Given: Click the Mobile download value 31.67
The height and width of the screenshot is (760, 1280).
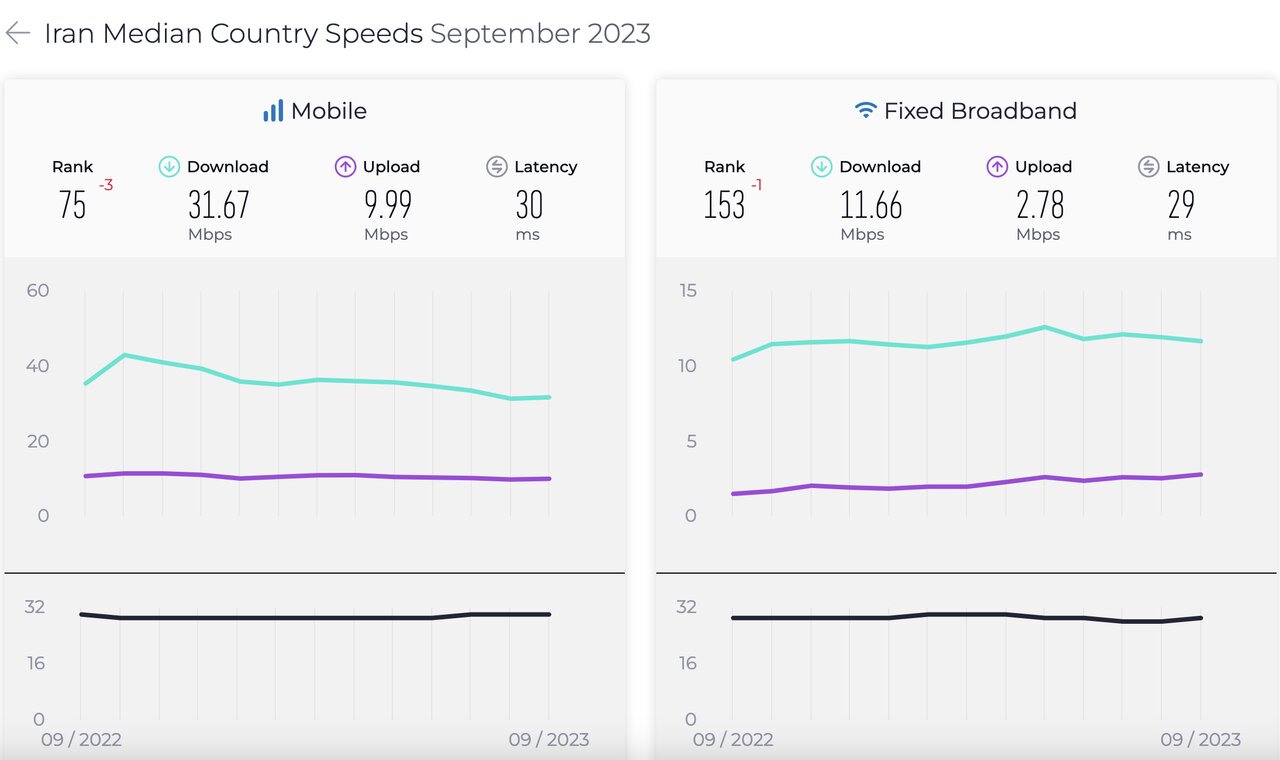Looking at the screenshot, I should (x=218, y=205).
